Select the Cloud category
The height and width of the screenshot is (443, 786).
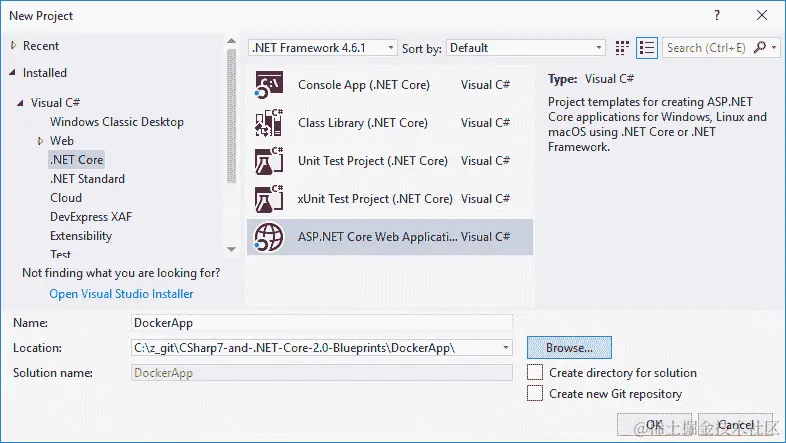tap(66, 198)
